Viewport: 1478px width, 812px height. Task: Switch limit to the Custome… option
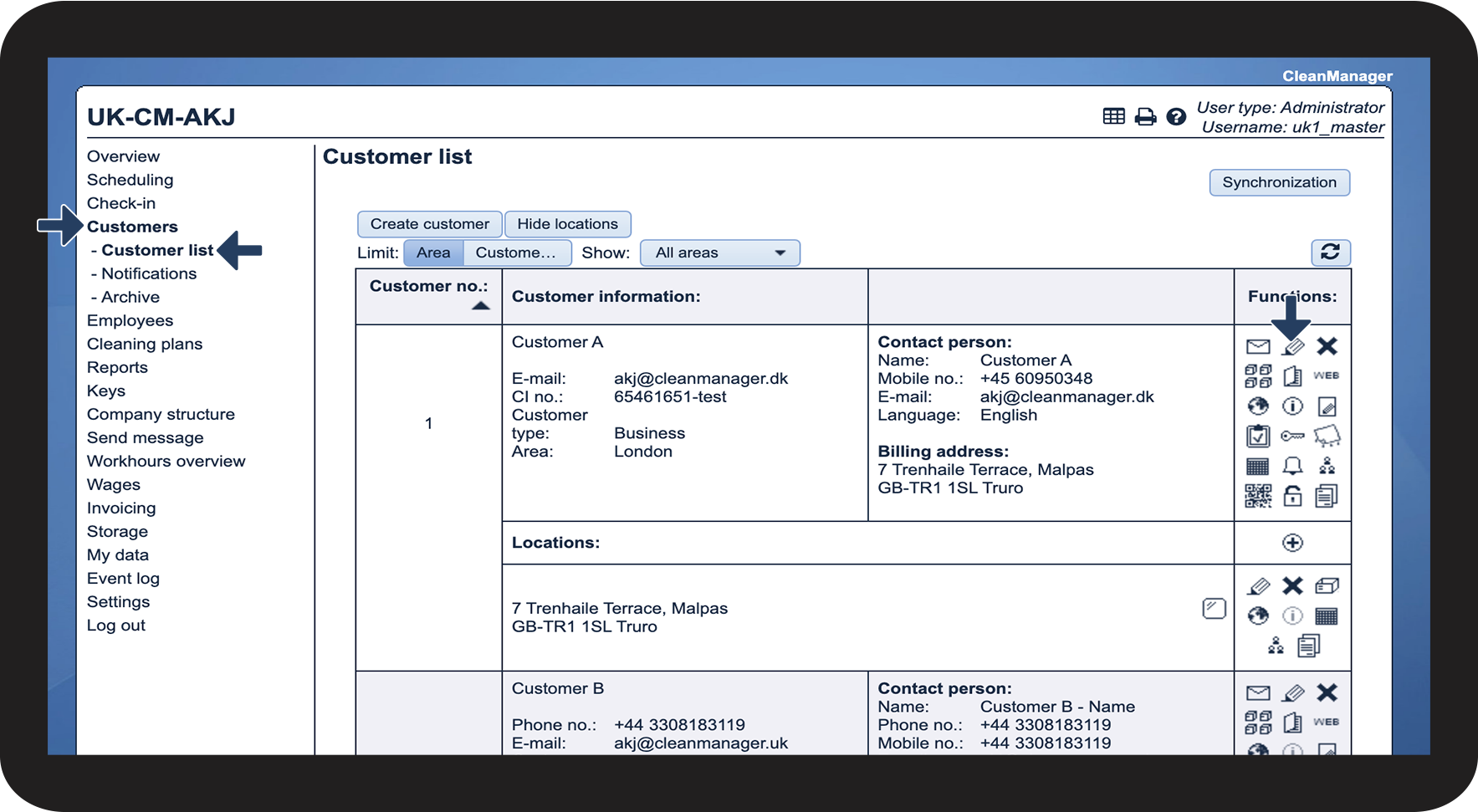click(x=516, y=253)
